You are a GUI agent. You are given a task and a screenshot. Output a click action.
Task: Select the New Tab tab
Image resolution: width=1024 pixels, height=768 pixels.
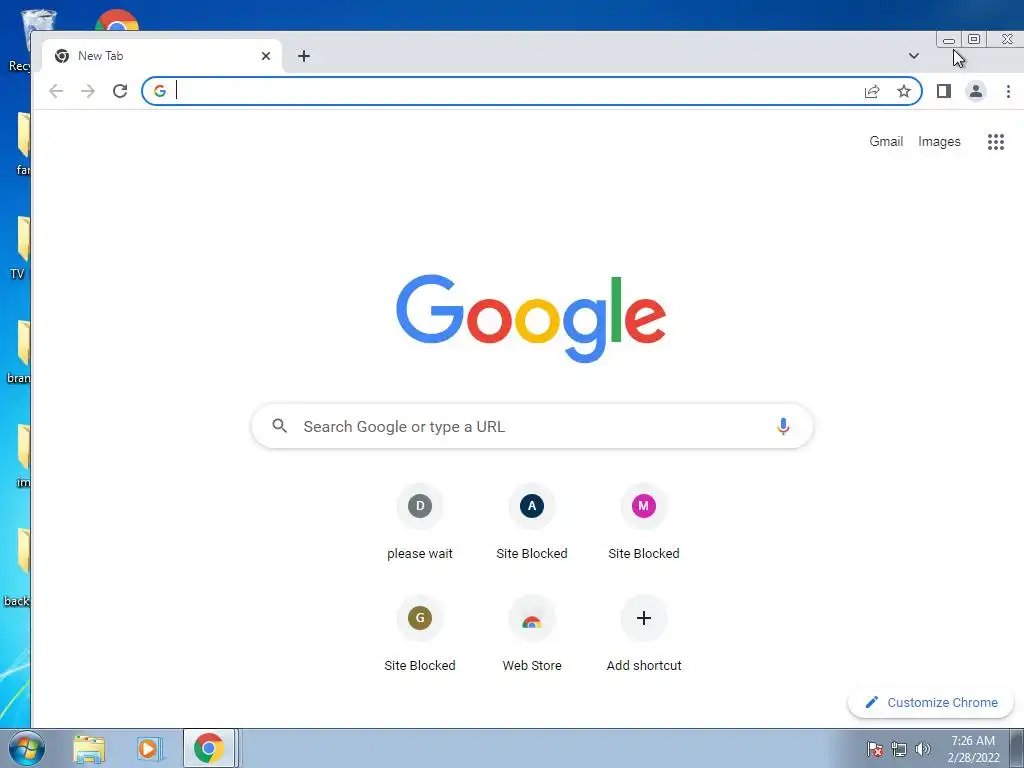pyautogui.click(x=161, y=56)
